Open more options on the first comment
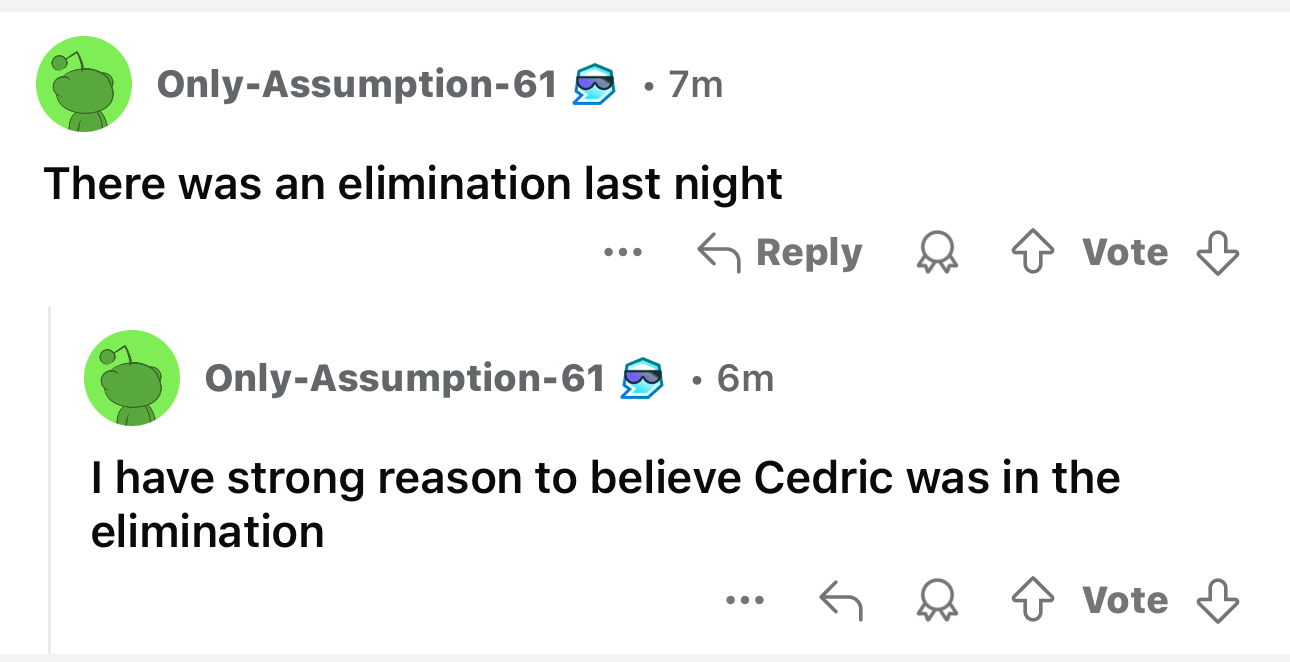 pos(621,253)
